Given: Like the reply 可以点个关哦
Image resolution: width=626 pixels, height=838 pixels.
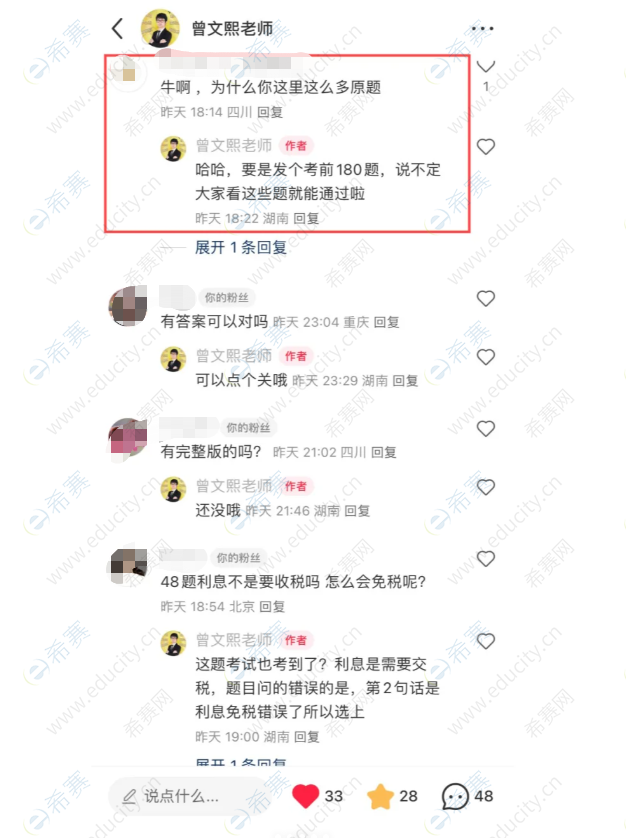Looking at the screenshot, I should [485, 357].
